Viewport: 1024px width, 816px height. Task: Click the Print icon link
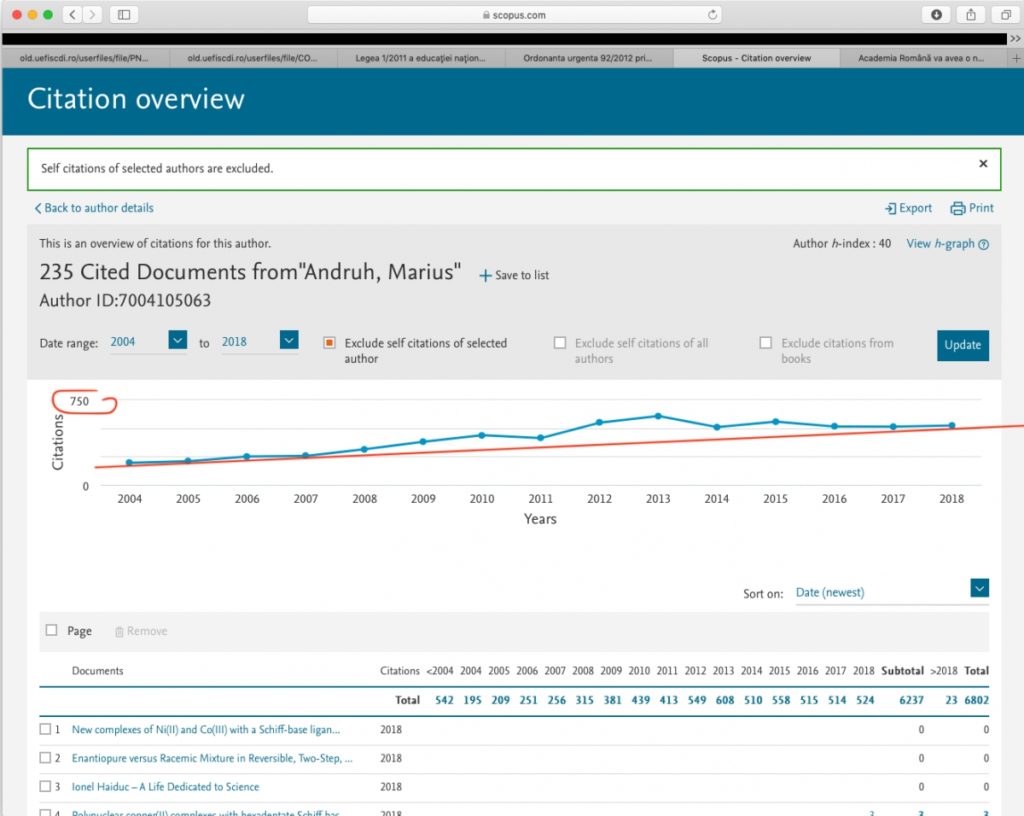(x=972, y=208)
